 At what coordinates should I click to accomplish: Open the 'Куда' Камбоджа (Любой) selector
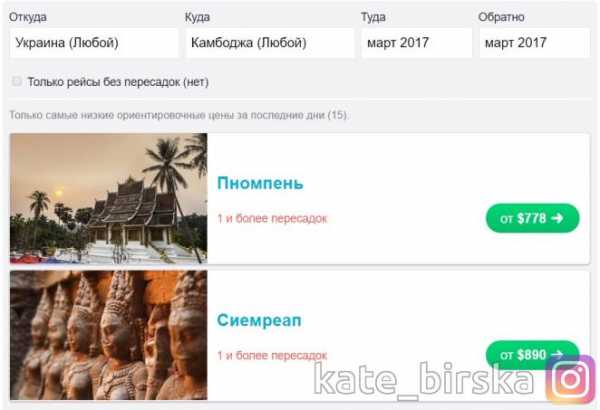pos(270,43)
